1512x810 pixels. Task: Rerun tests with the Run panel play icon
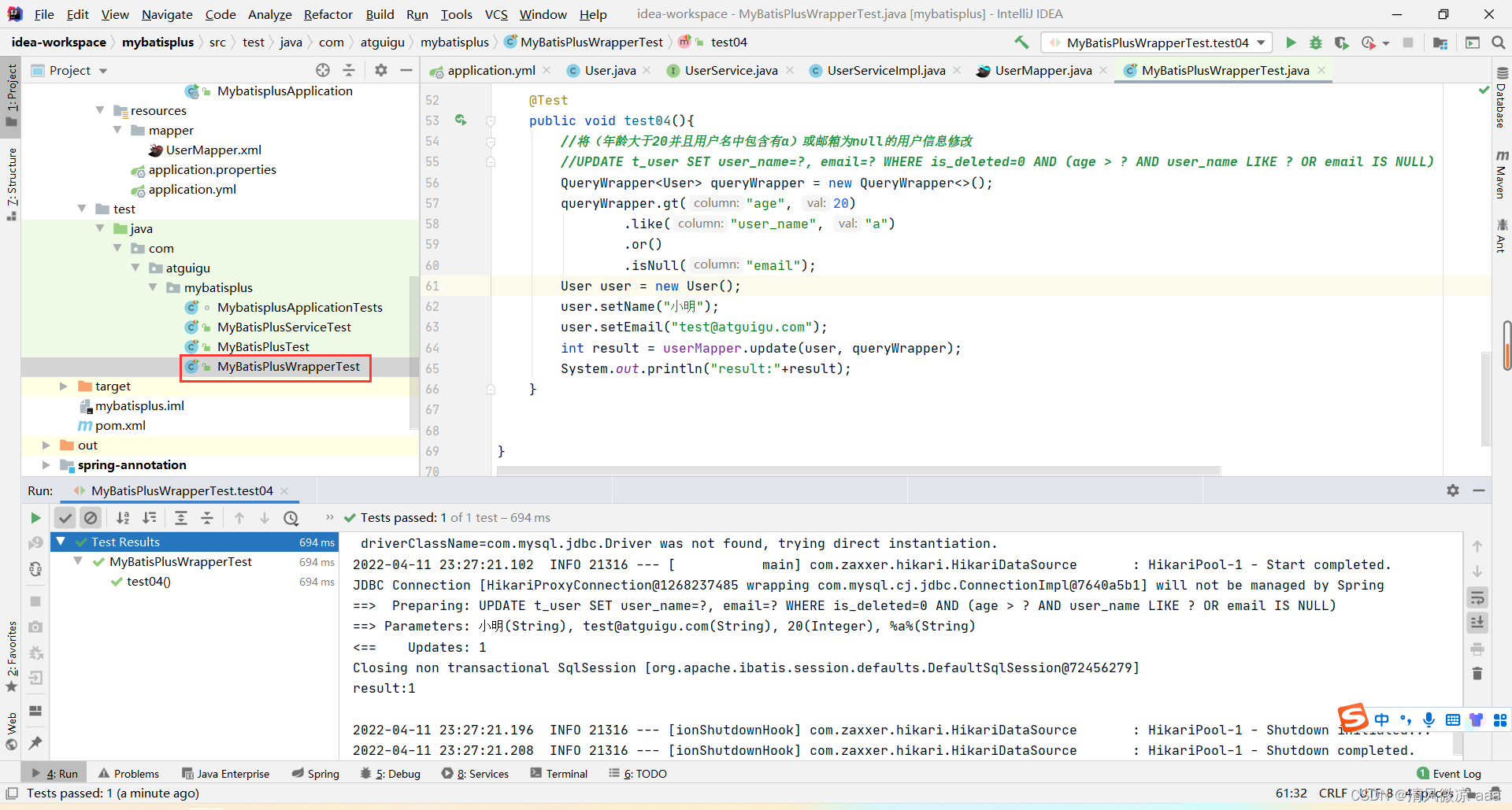click(x=35, y=518)
